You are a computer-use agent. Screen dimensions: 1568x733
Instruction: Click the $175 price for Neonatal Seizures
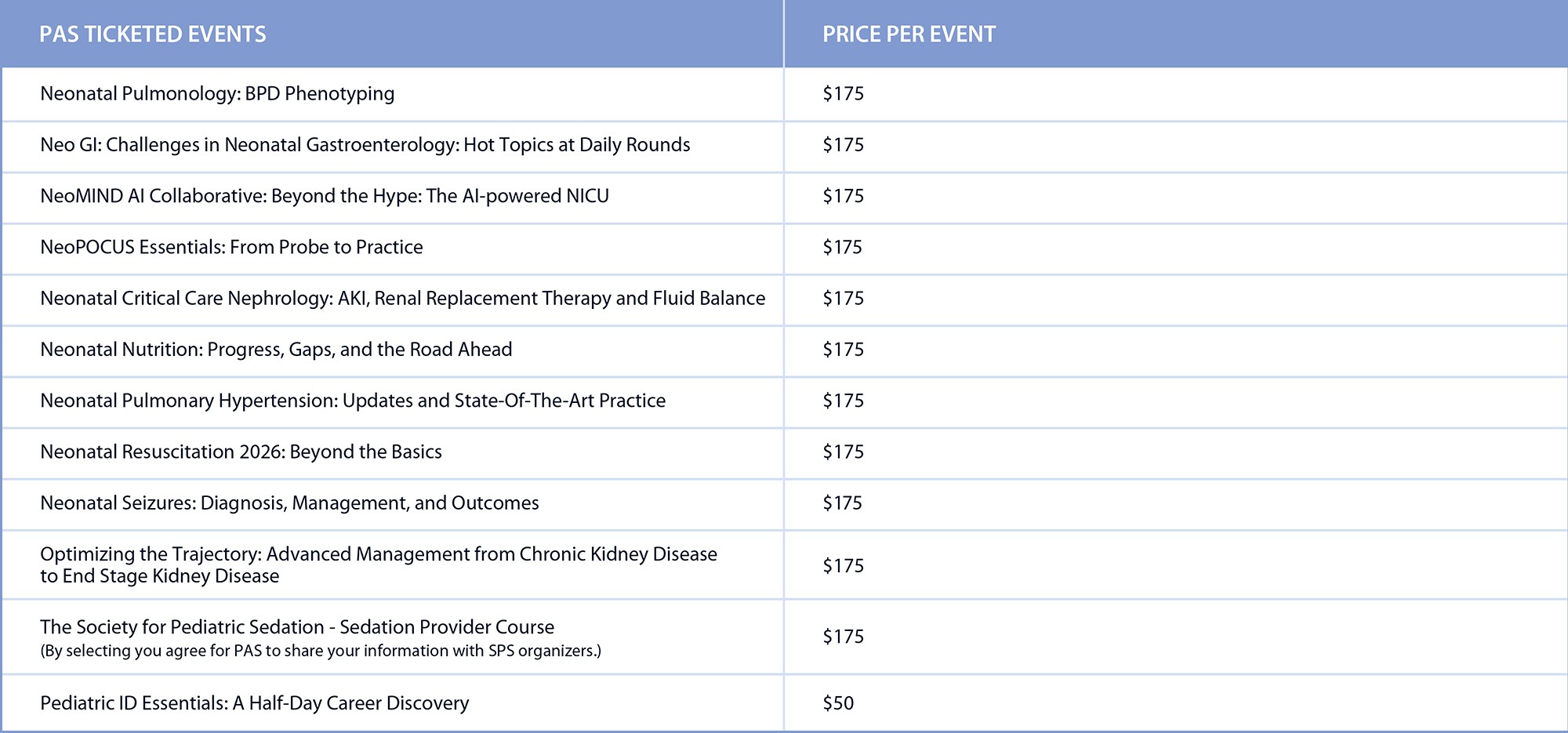[x=843, y=503]
